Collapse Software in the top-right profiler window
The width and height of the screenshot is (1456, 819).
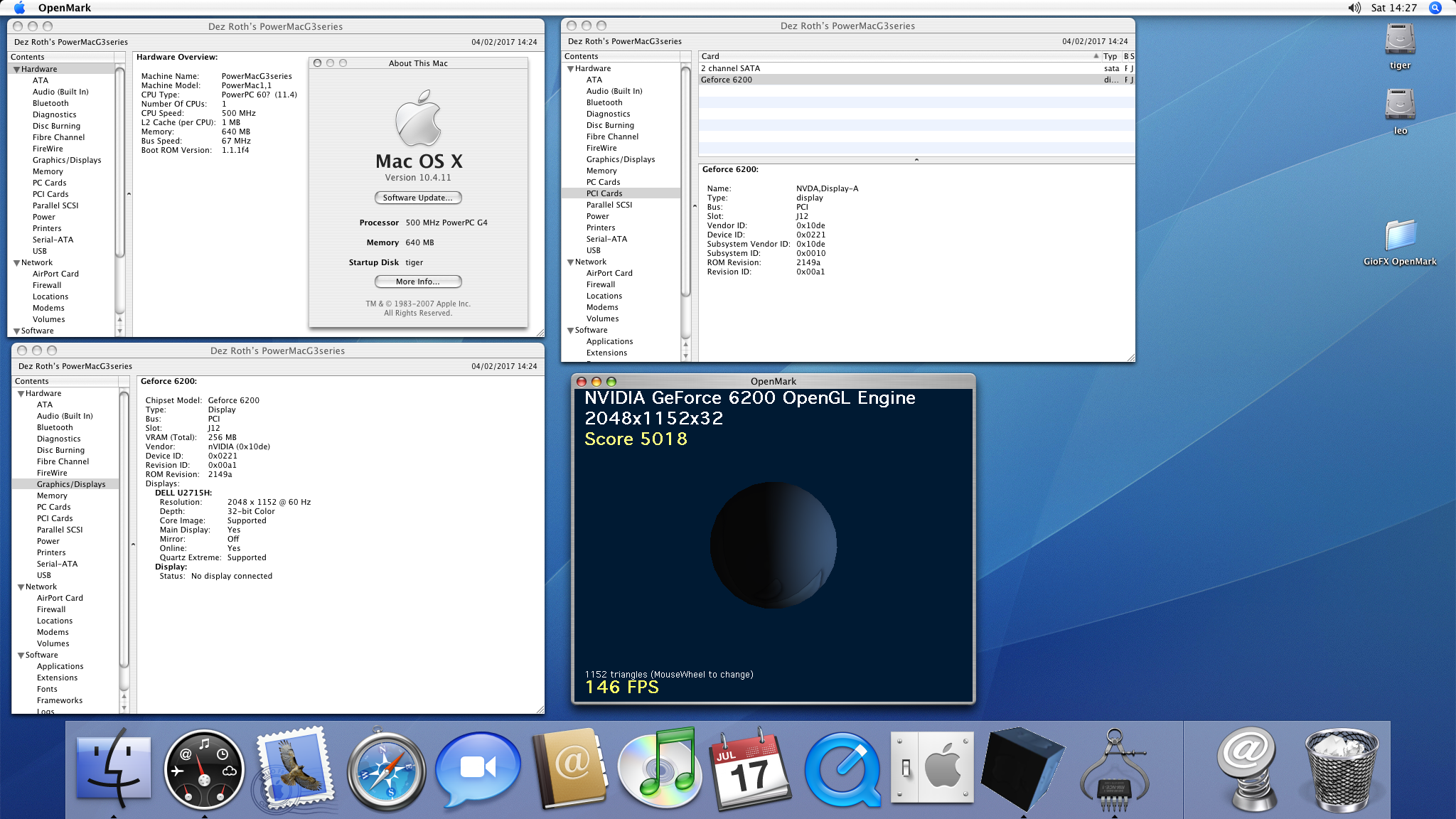click(570, 331)
